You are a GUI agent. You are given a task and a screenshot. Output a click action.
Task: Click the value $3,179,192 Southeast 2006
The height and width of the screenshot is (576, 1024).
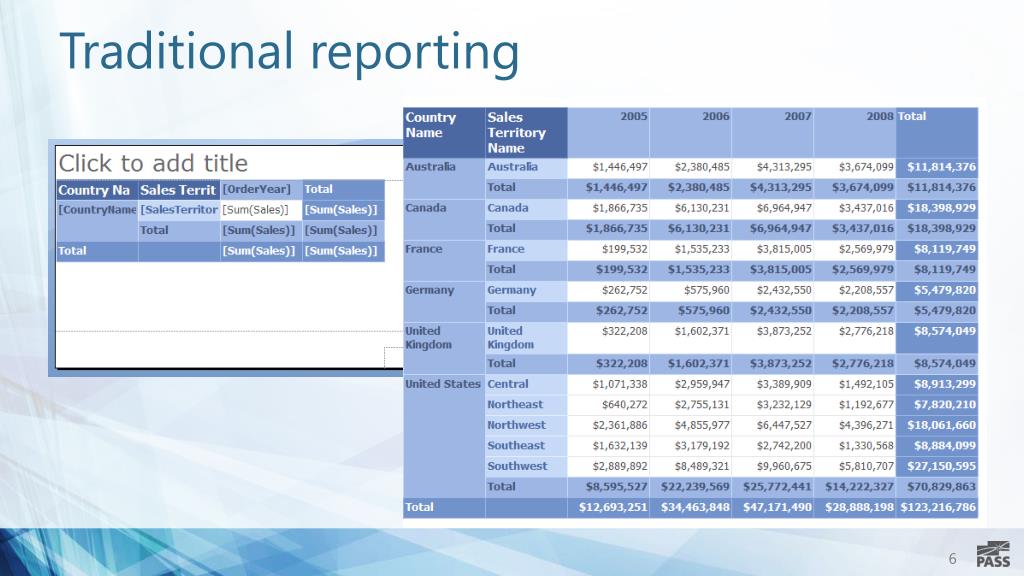click(691, 445)
